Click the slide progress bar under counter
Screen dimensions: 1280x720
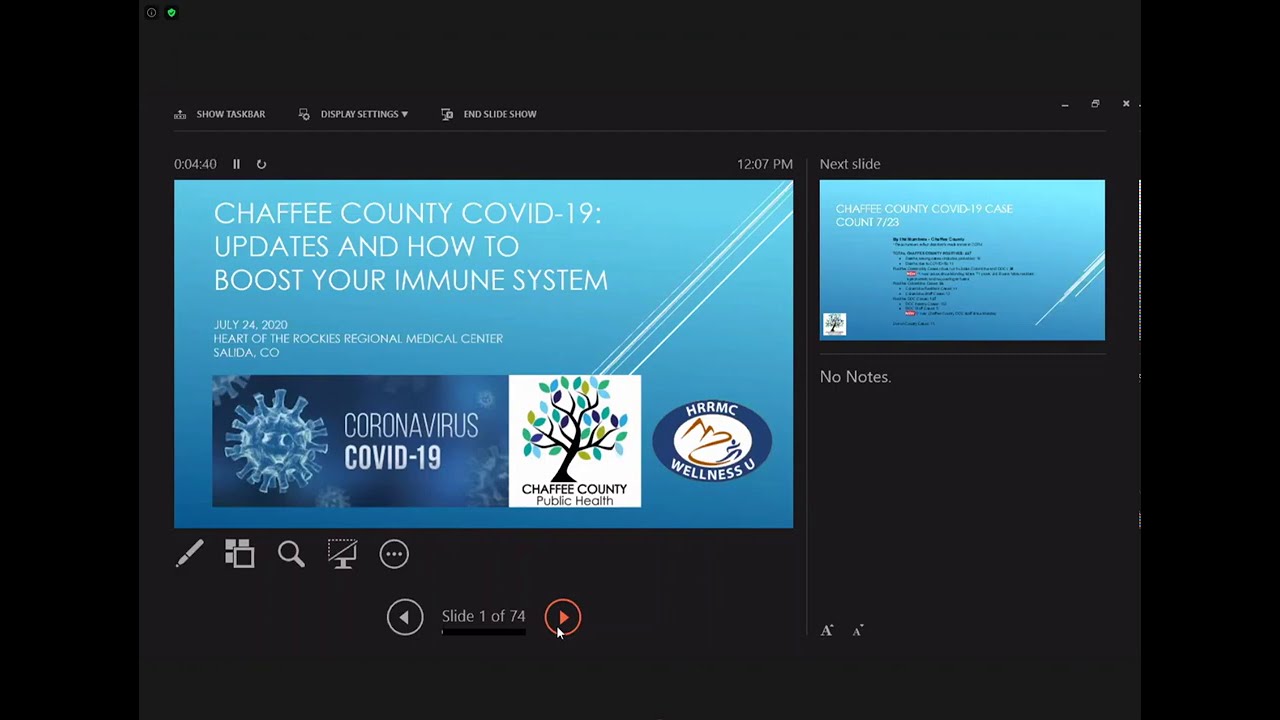[483, 632]
